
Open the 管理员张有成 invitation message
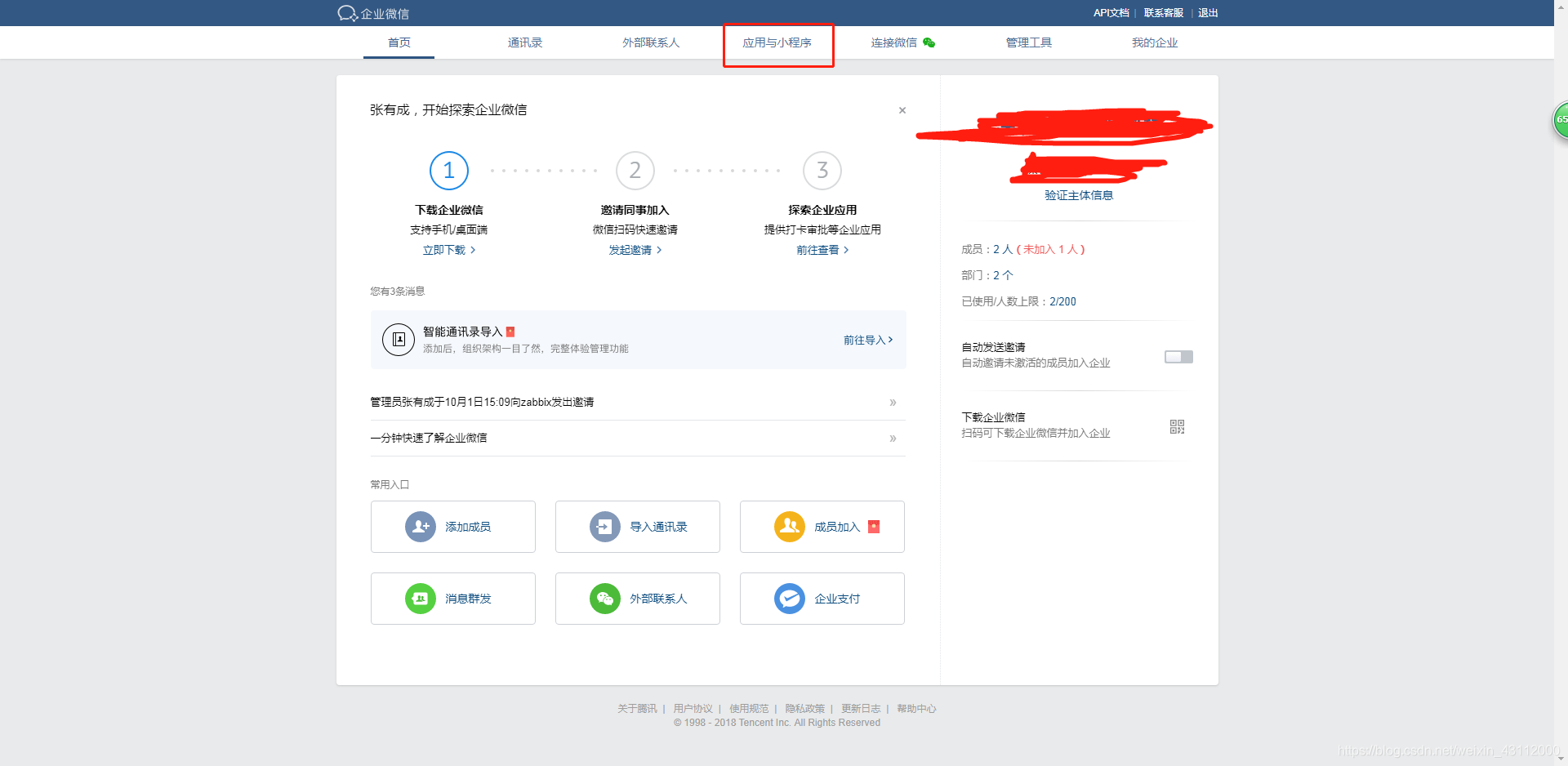pyautogui.click(x=482, y=402)
